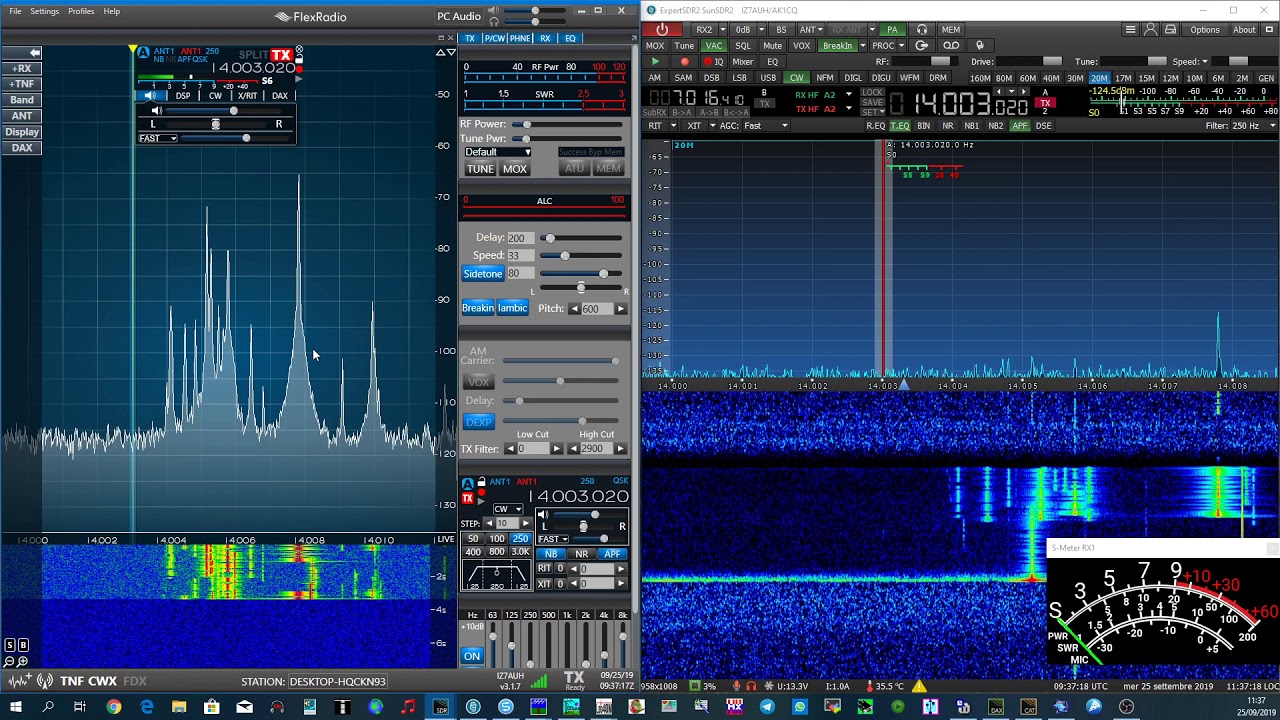Viewport: 1280px width, 720px height.
Task: Toggle the DEXP button in FlexRadio
Action: pyautogui.click(x=478, y=422)
